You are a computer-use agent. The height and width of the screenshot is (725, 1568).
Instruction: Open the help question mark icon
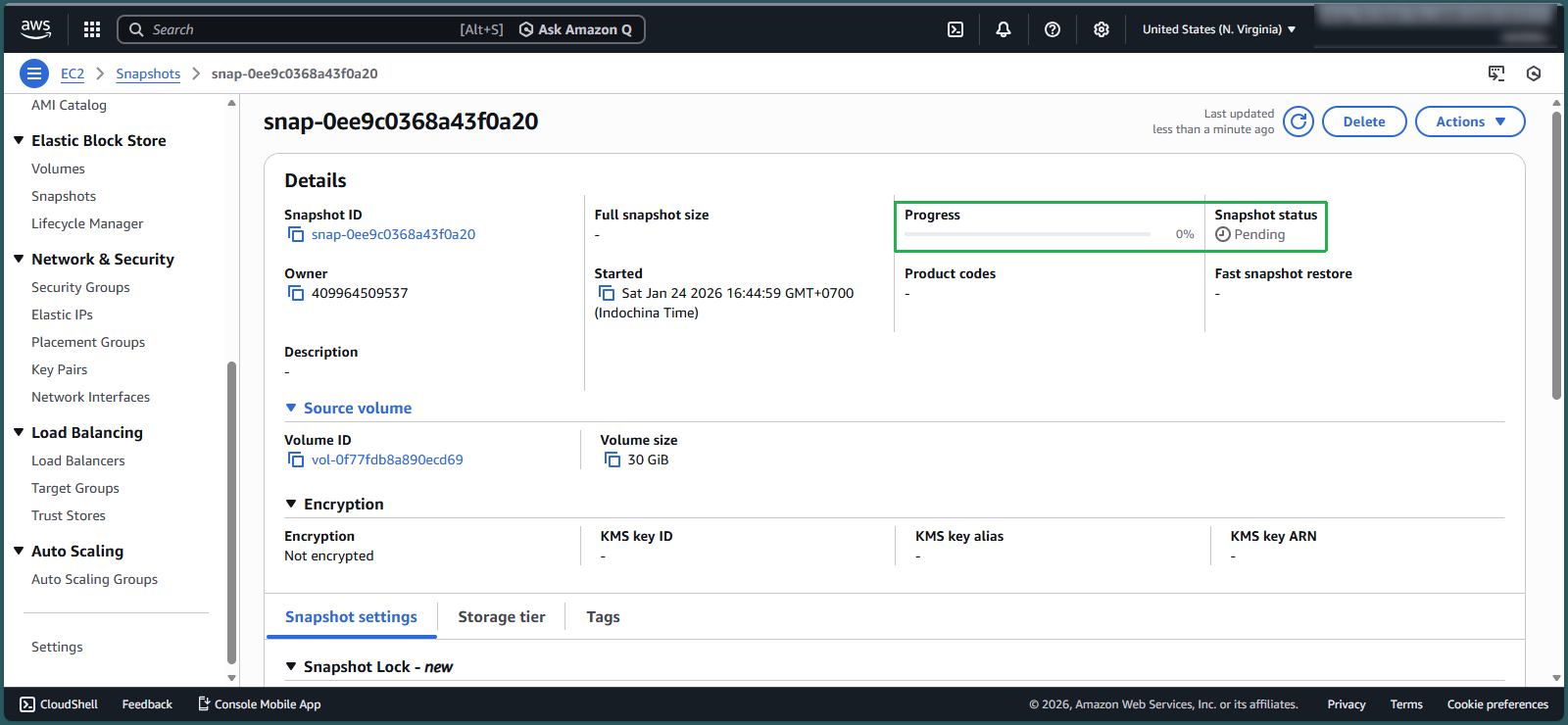coord(1053,29)
